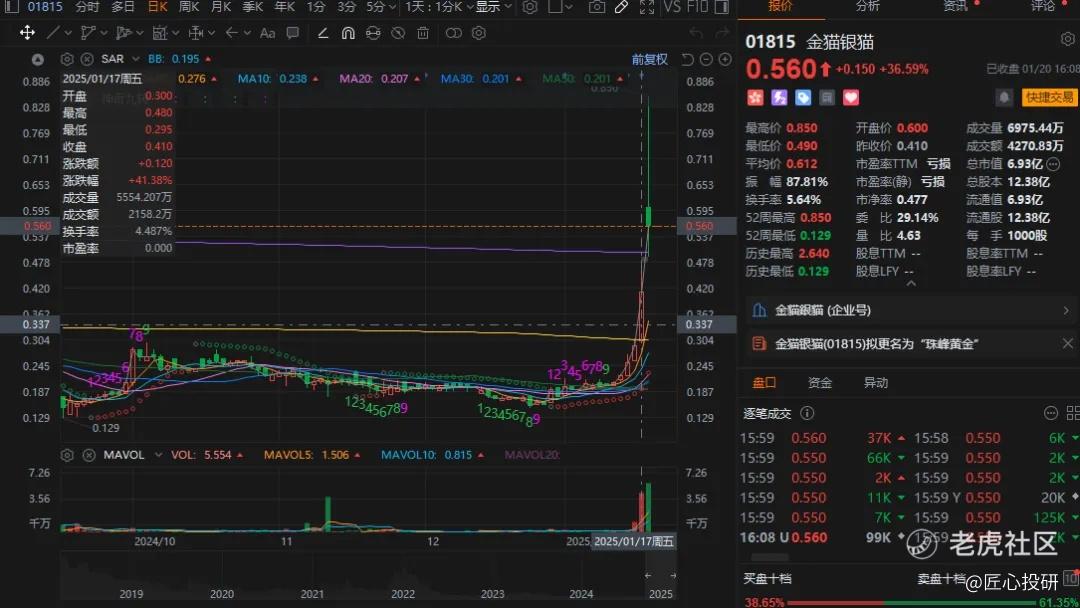1080x608 pixels.
Task: Add stock to favorites with heart icon
Action: pyautogui.click(x=851, y=98)
